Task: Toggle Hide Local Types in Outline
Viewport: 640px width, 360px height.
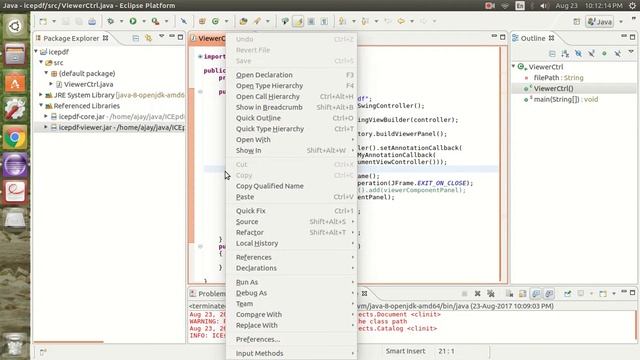Action: pyautogui.click(x=618, y=53)
